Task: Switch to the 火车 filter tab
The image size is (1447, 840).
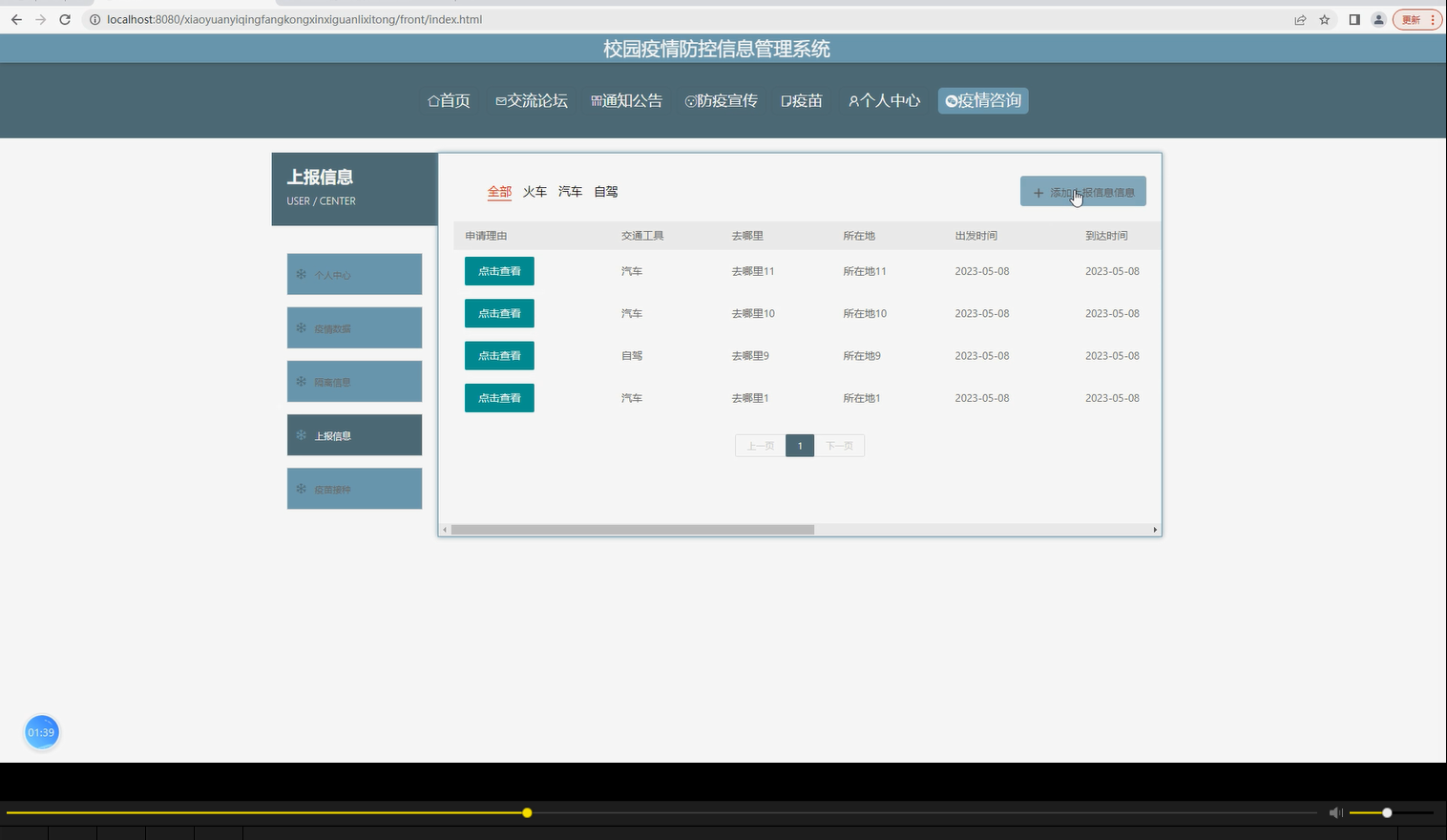Action: point(535,192)
